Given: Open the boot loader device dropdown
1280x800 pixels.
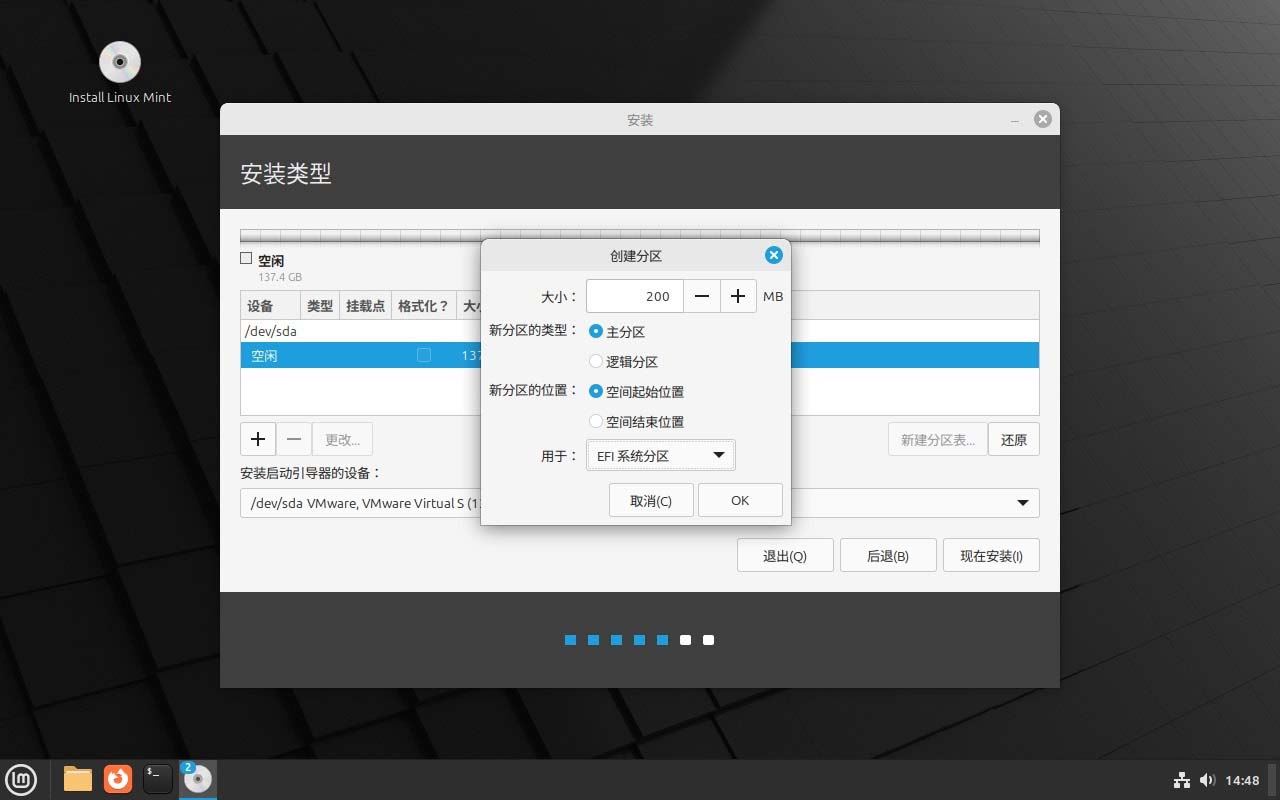Looking at the screenshot, I should [x=1022, y=503].
